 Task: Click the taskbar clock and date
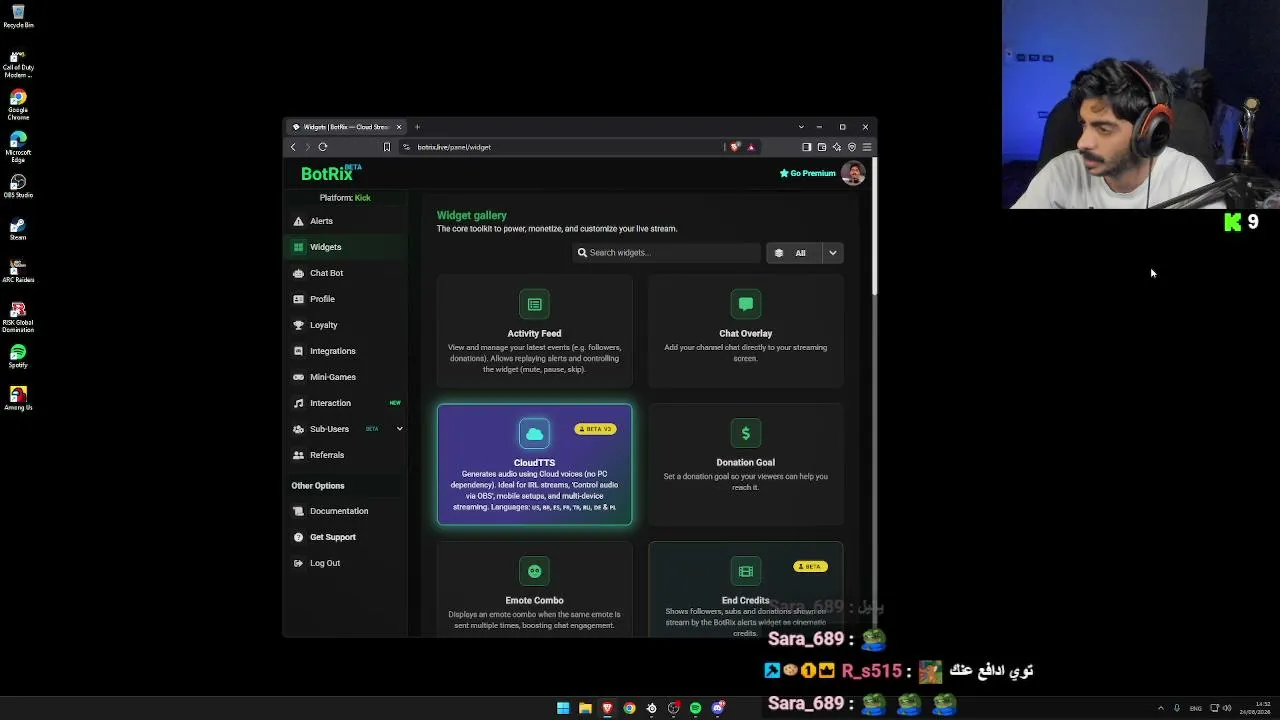pyautogui.click(x=1255, y=708)
